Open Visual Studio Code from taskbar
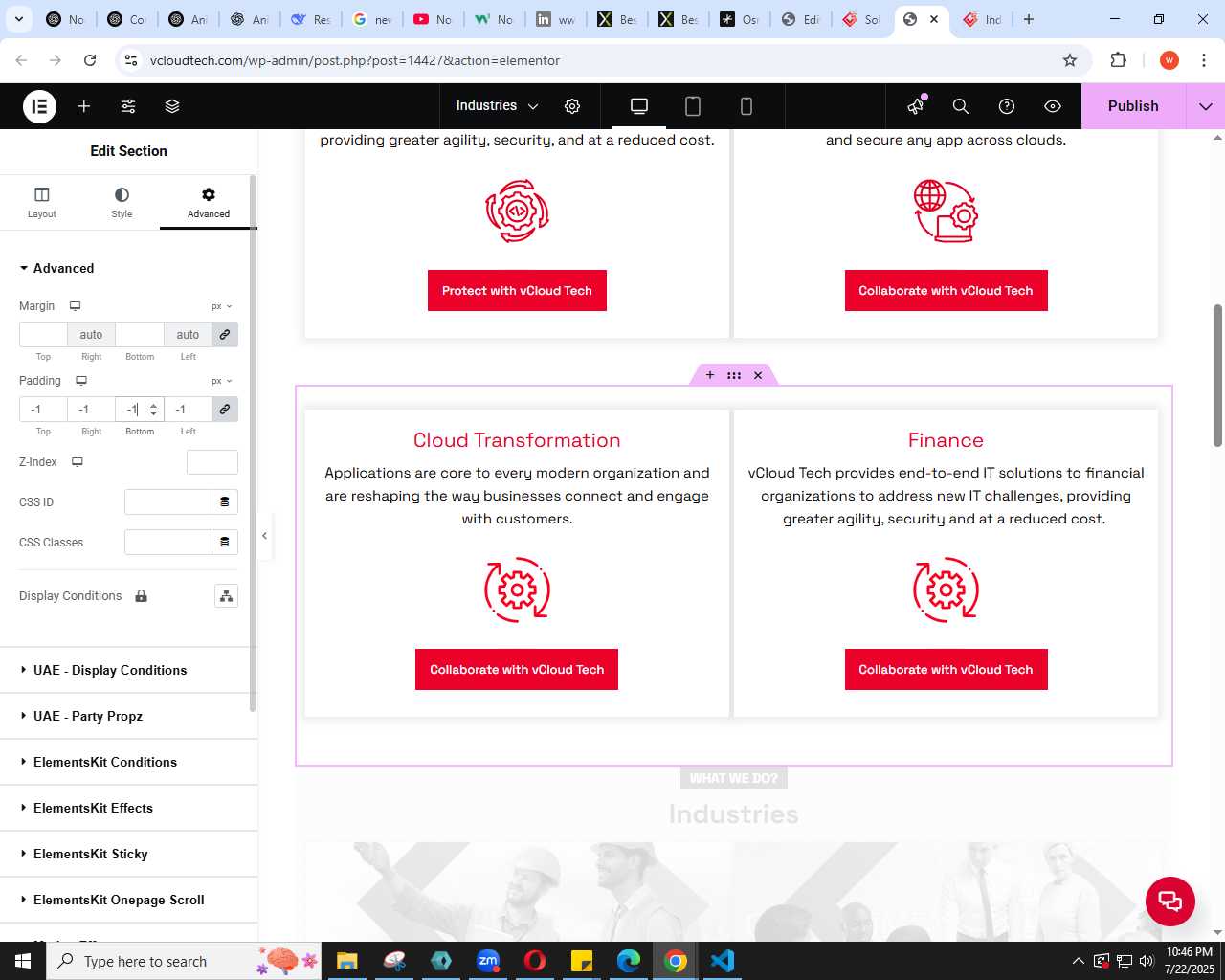Image resolution: width=1225 pixels, height=980 pixels. point(723,961)
